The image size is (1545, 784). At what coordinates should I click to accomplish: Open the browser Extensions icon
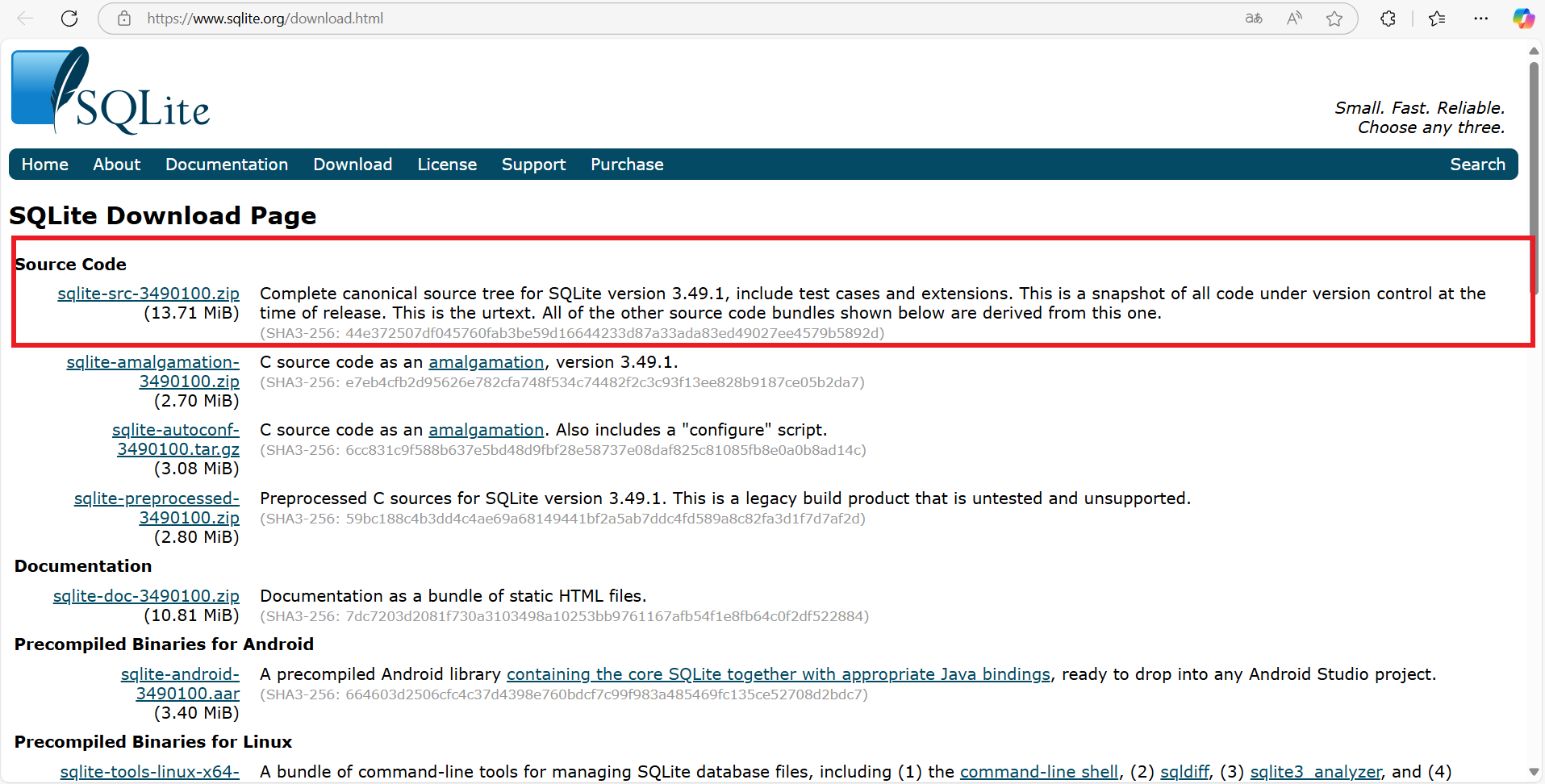(x=1388, y=19)
